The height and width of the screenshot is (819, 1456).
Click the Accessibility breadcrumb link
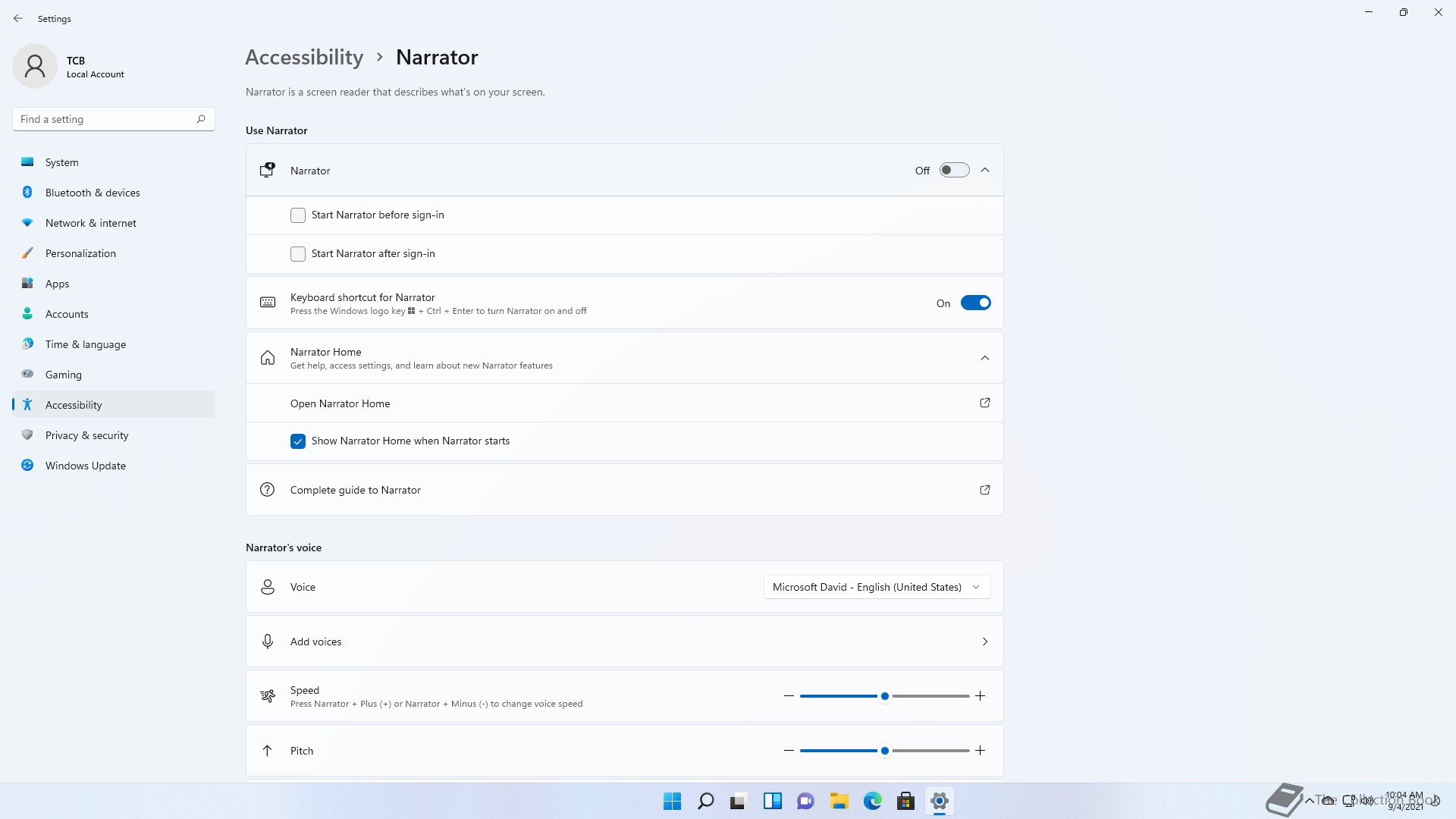coord(304,58)
